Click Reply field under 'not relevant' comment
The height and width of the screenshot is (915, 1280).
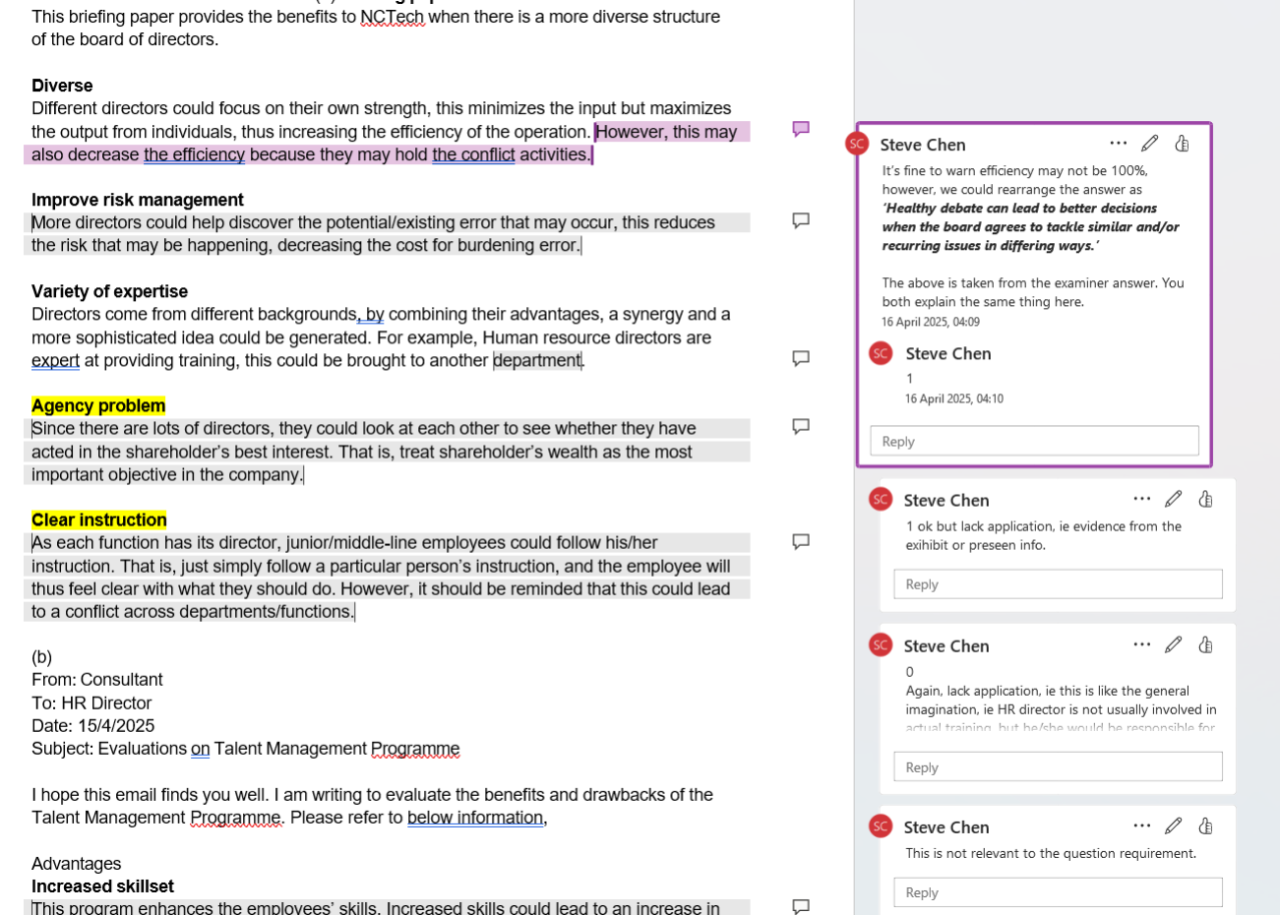coord(1057,892)
